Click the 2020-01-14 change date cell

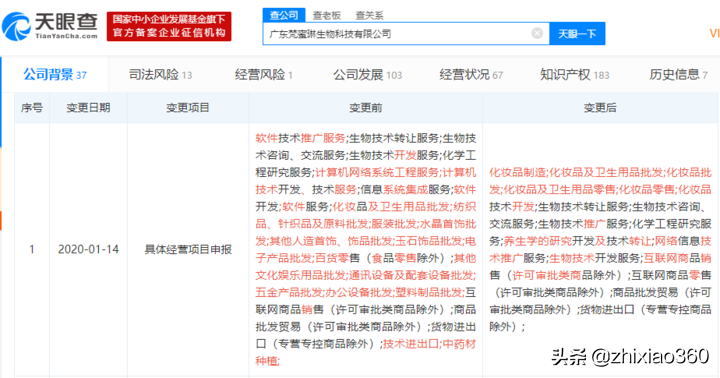click(88, 249)
